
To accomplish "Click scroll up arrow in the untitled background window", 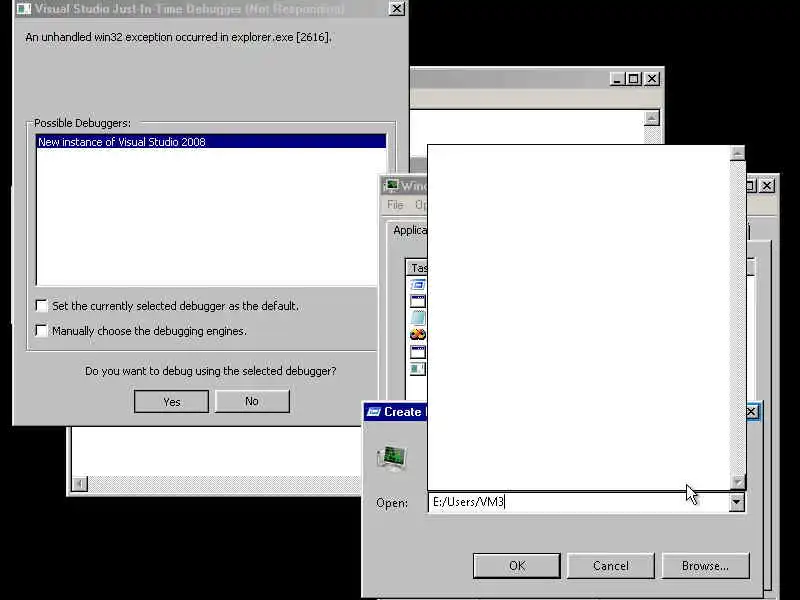I will click(x=652, y=118).
